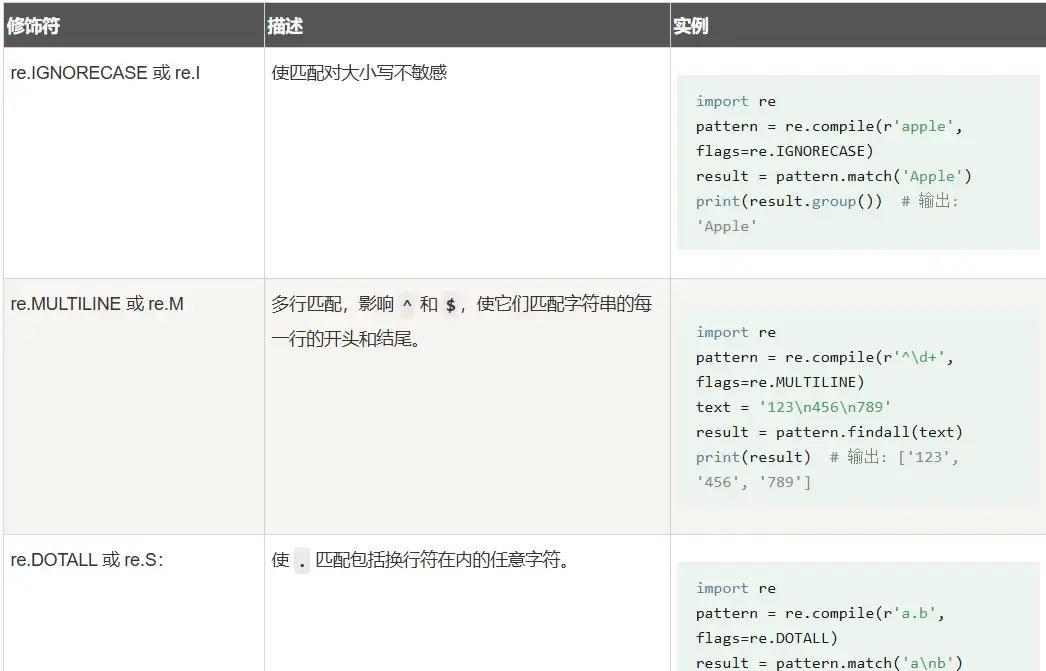Click the inline $ code symbol
The height and width of the screenshot is (671, 1046).
tap(451, 305)
